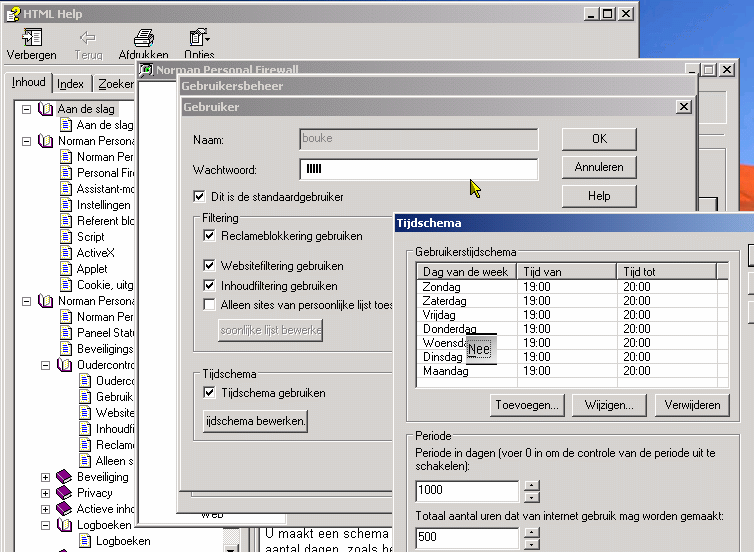
Task: Click into the Wachtwoord password field
Action: pos(419,169)
